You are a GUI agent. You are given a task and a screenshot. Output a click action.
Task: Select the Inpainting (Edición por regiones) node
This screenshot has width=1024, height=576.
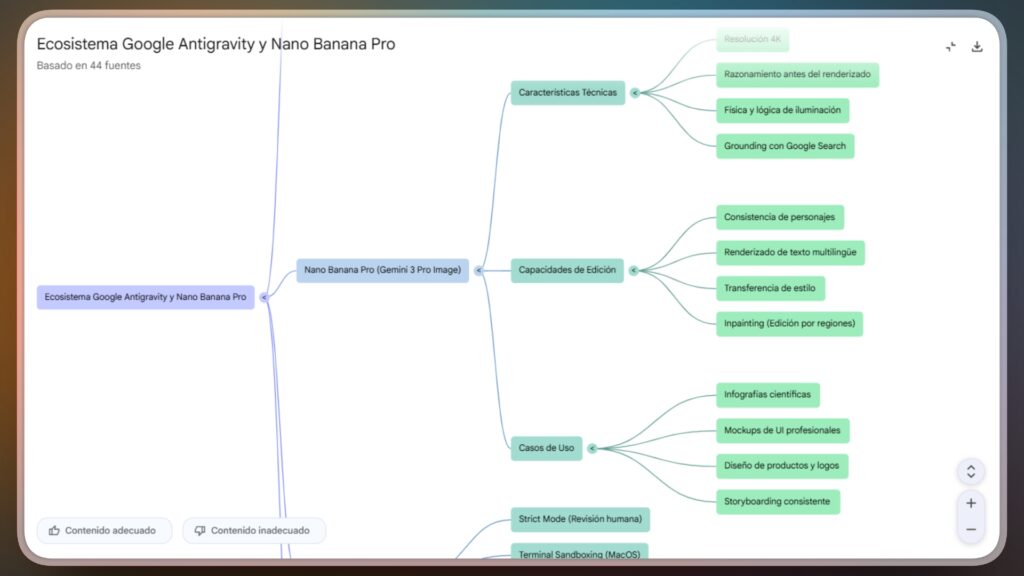789,323
